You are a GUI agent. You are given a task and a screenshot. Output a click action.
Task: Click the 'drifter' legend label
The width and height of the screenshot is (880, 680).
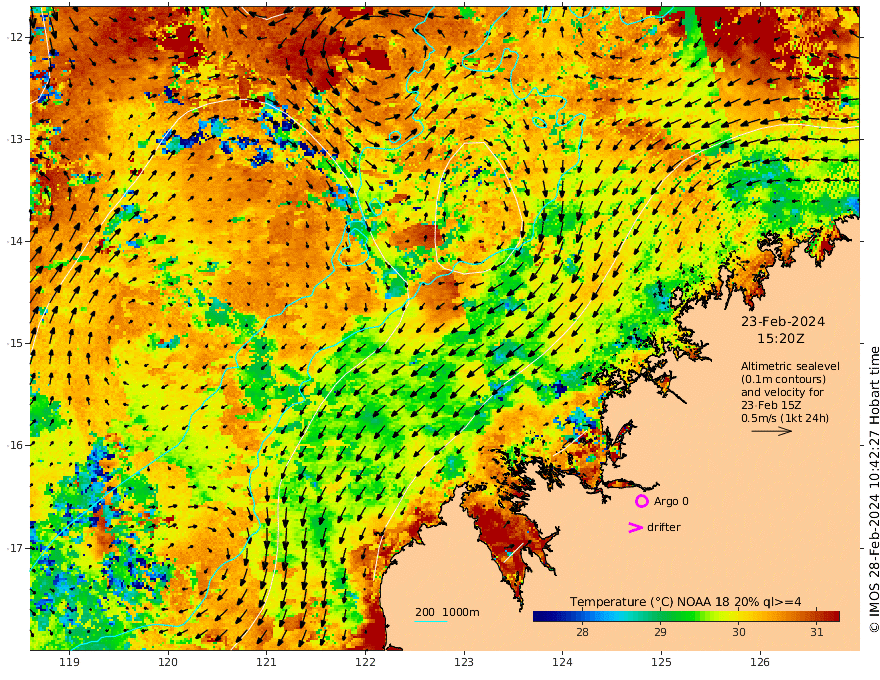click(x=664, y=527)
